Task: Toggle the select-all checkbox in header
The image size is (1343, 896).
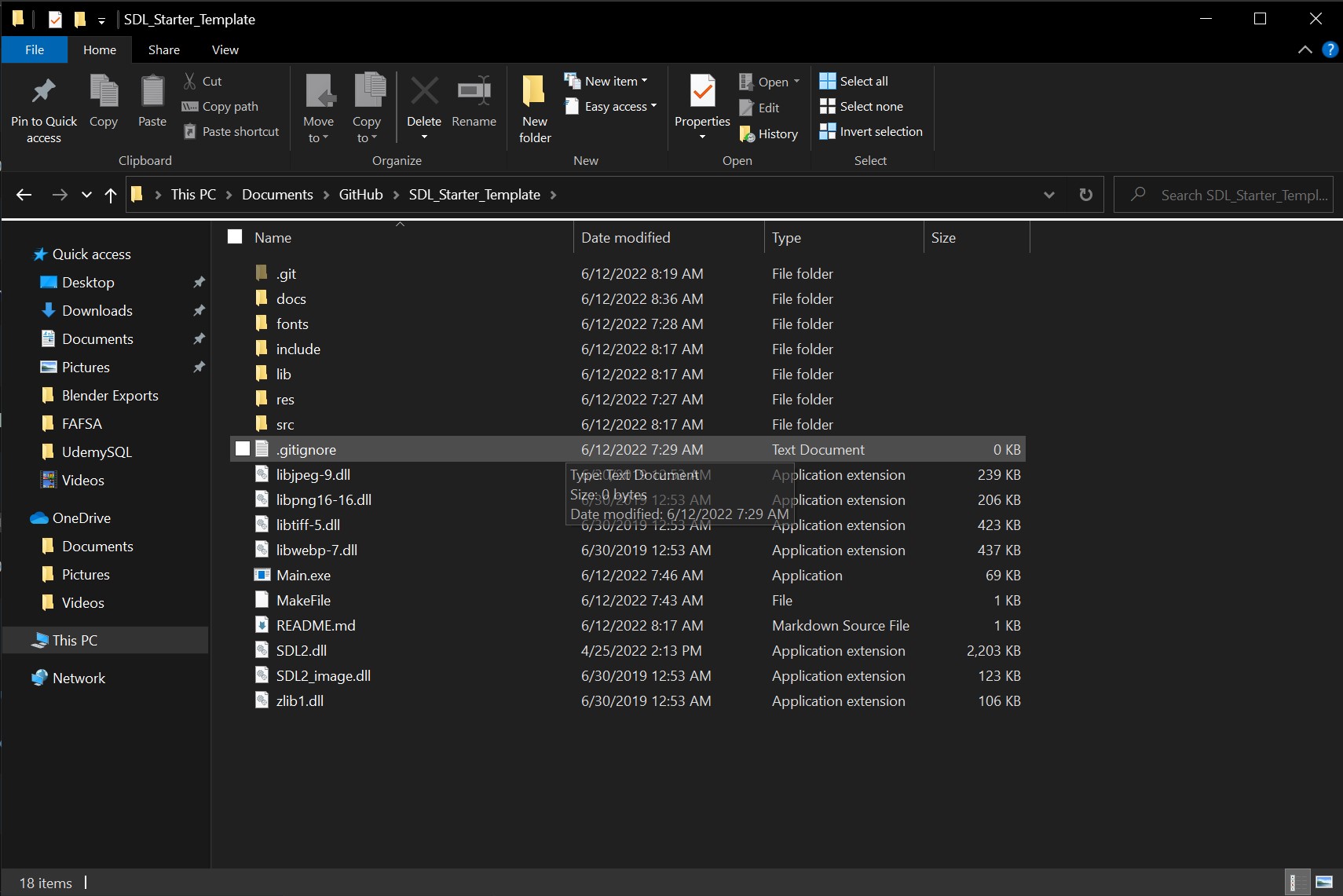Action: point(235,237)
